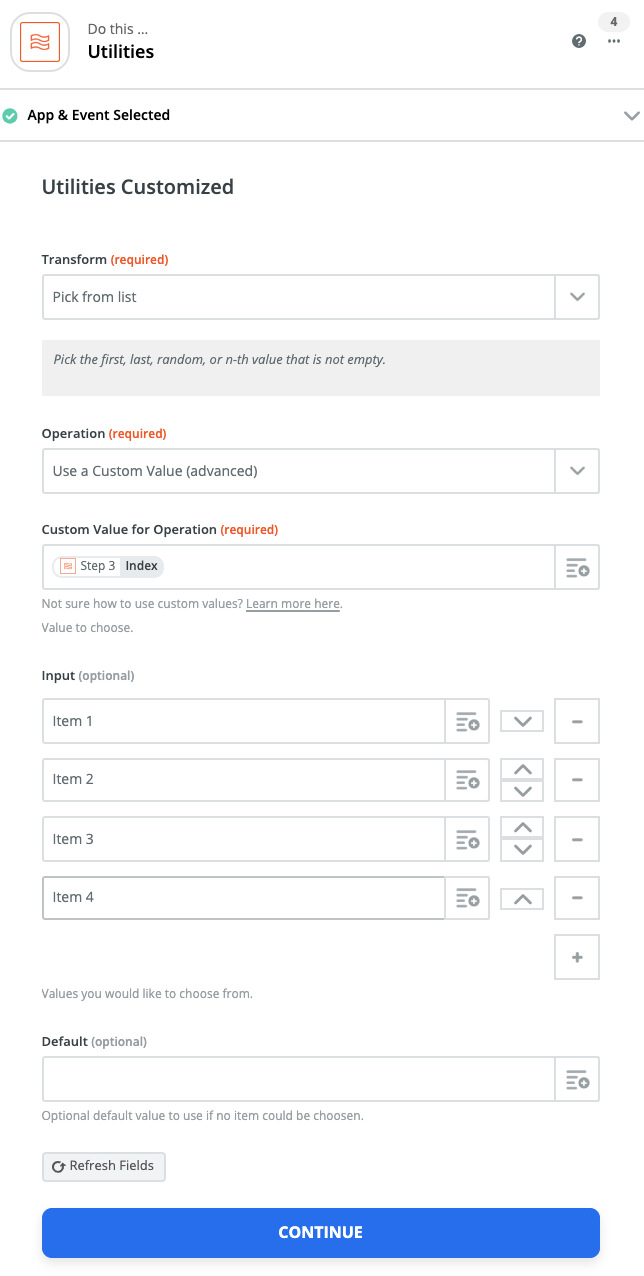Click the Utilities app icon in header

click(40, 42)
